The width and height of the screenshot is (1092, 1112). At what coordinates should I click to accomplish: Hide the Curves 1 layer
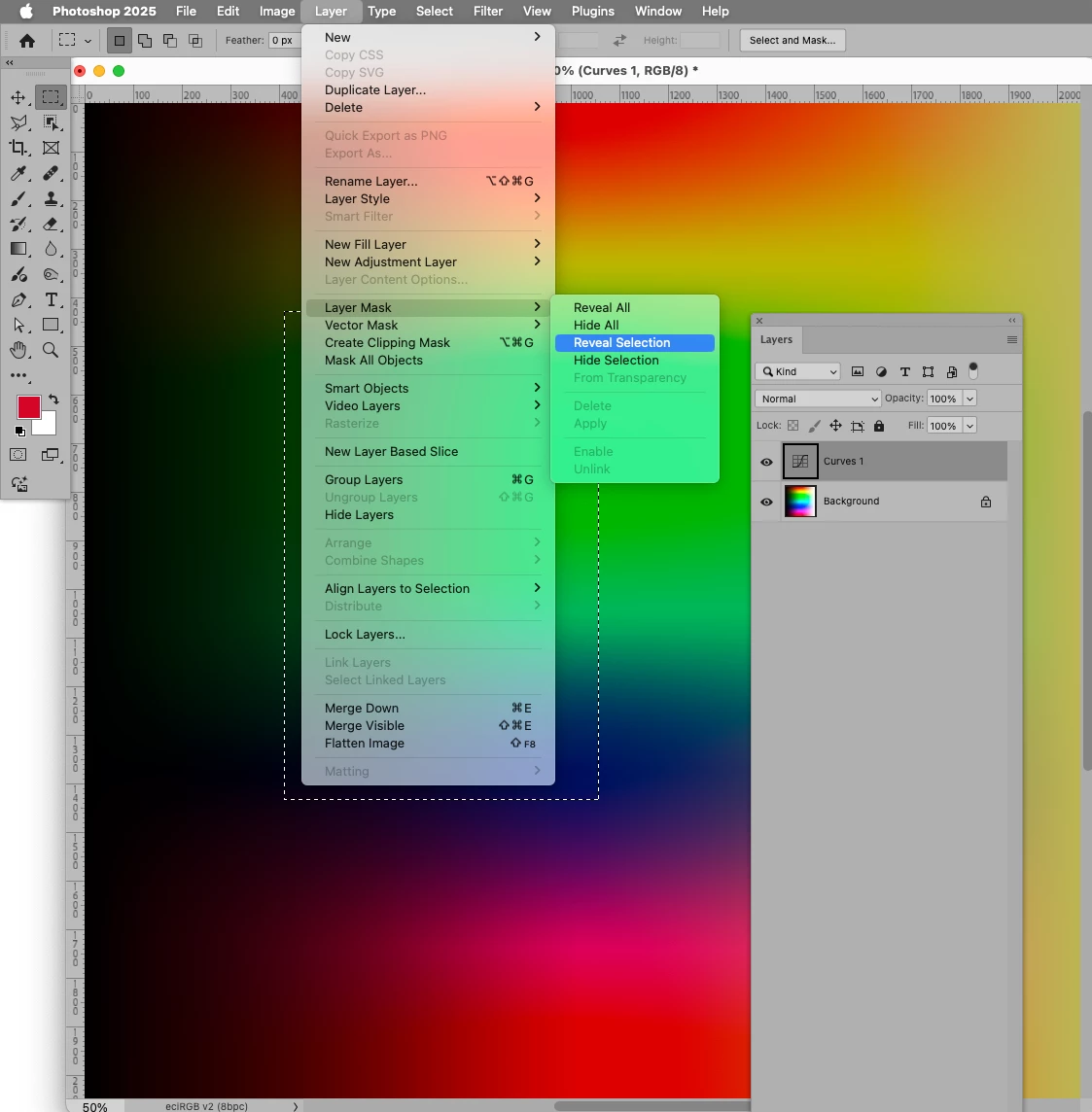click(x=766, y=462)
